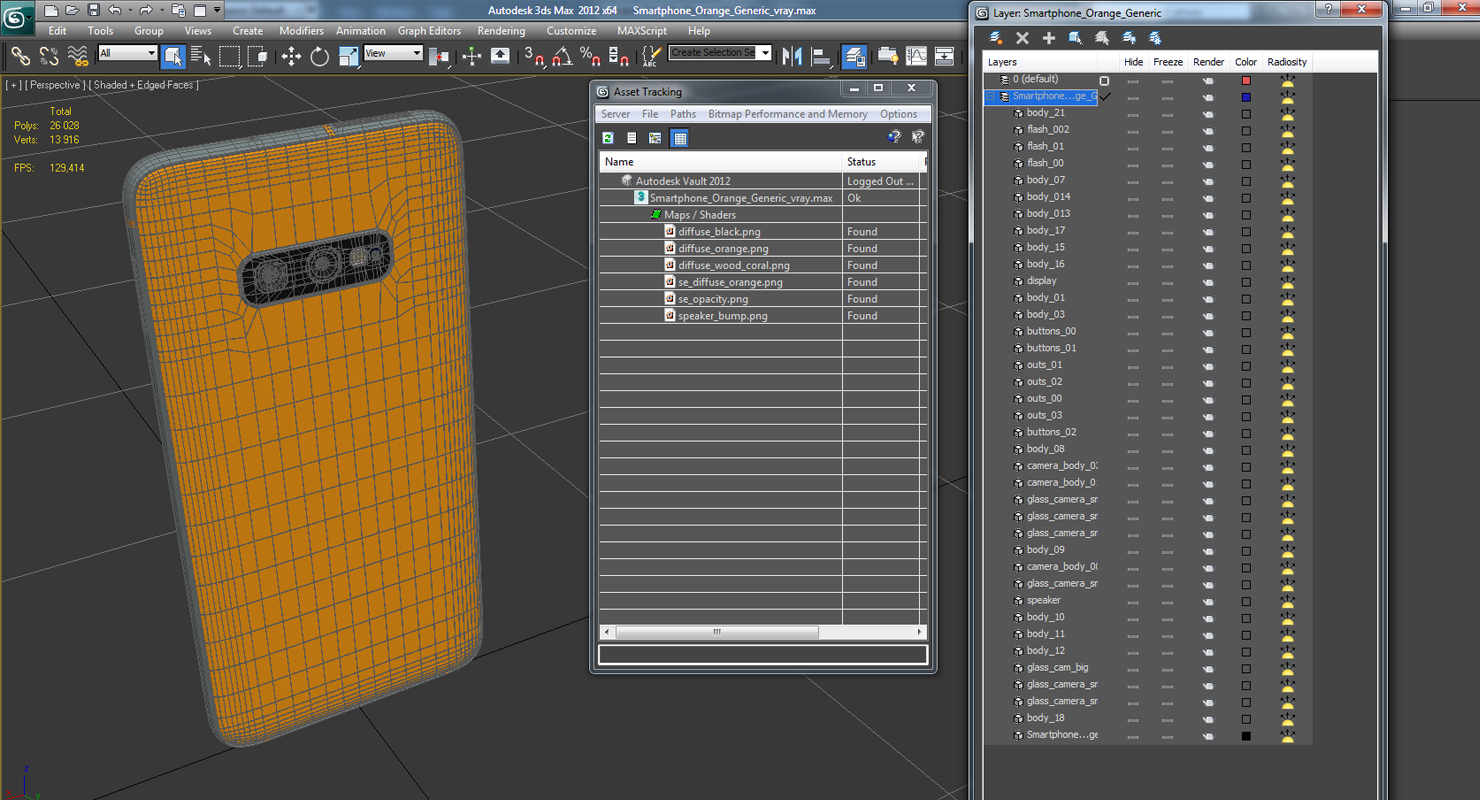Click viewport label Shaded + Edged Faces
The height and width of the screenshot is (800, 1480).
tap(145, 85)
